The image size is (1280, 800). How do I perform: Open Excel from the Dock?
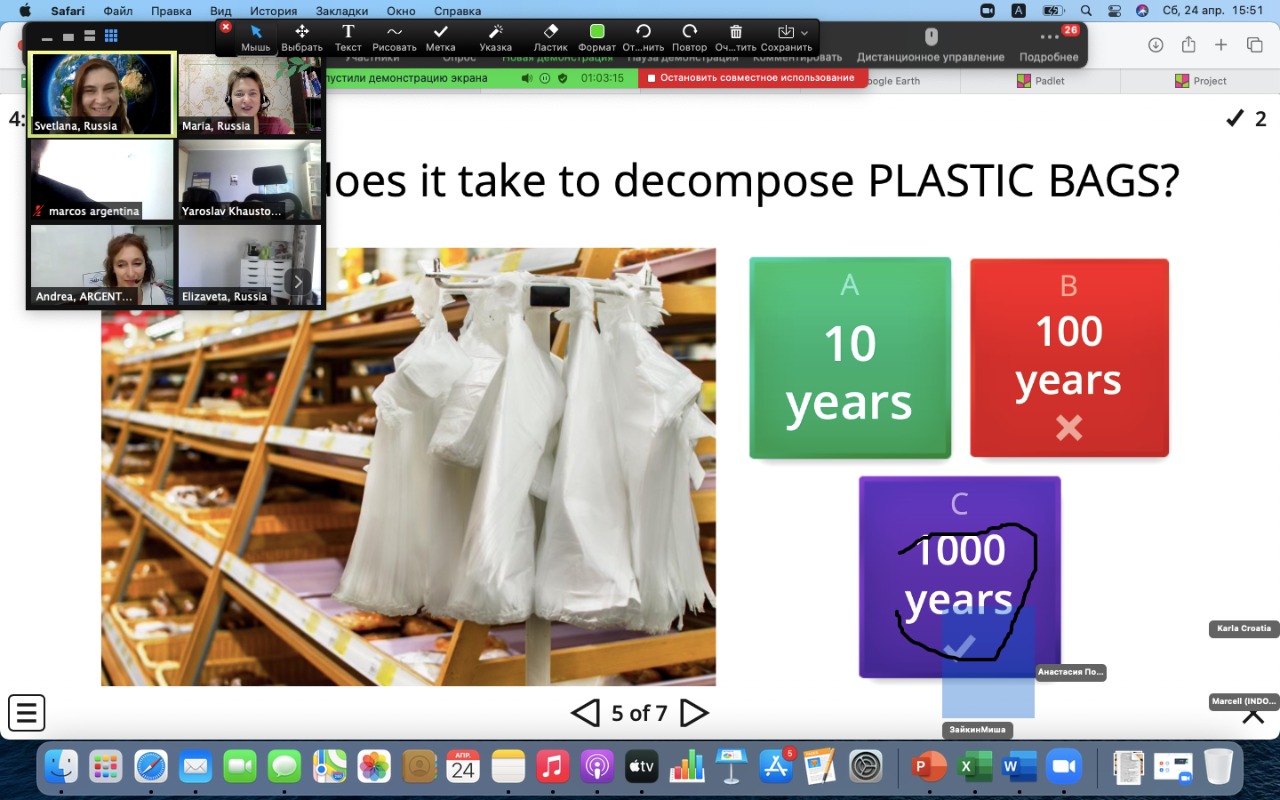pyautogui.click(x=975, y=767)
